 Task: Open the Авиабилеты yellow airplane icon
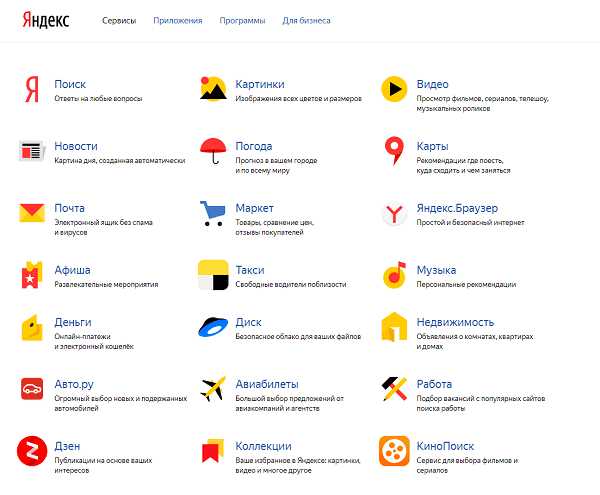click(213, 389)
